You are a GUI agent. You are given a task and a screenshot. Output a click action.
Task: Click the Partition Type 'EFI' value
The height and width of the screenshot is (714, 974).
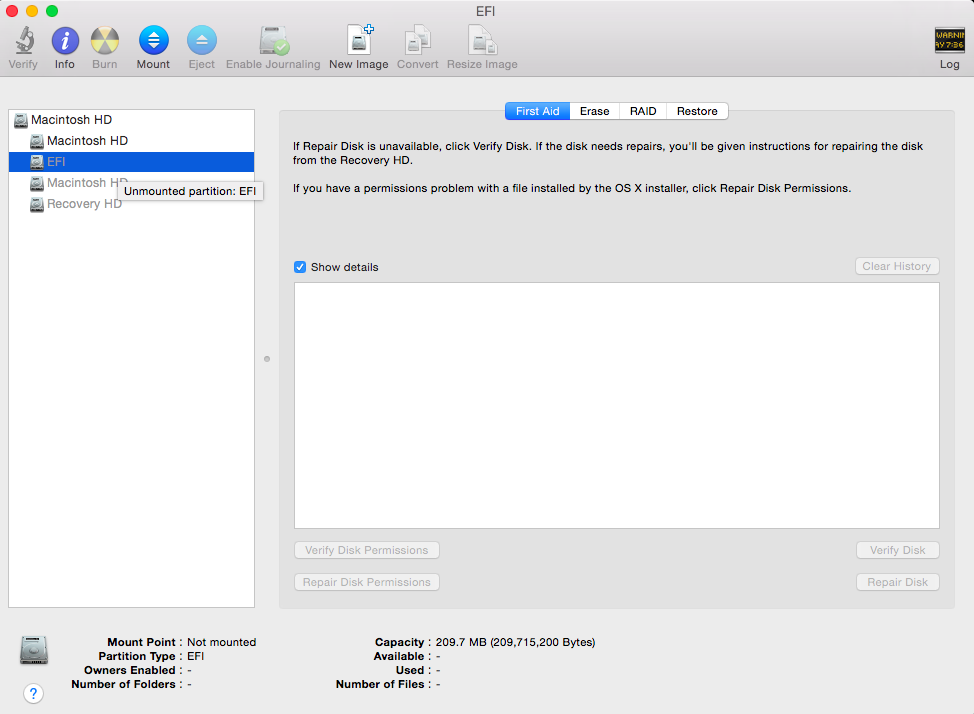(196, 656)
